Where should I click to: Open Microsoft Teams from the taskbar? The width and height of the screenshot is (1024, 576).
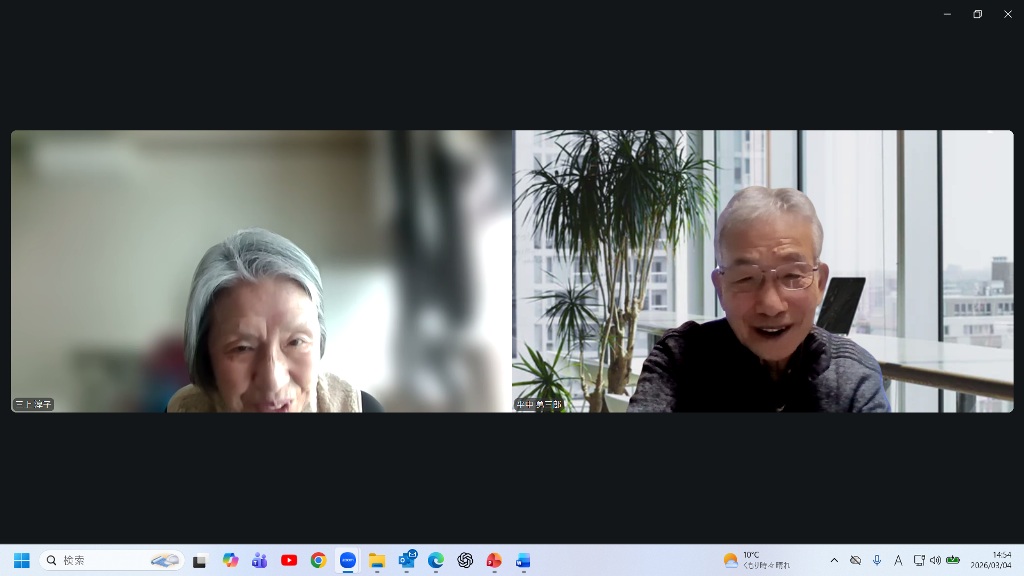260,560
